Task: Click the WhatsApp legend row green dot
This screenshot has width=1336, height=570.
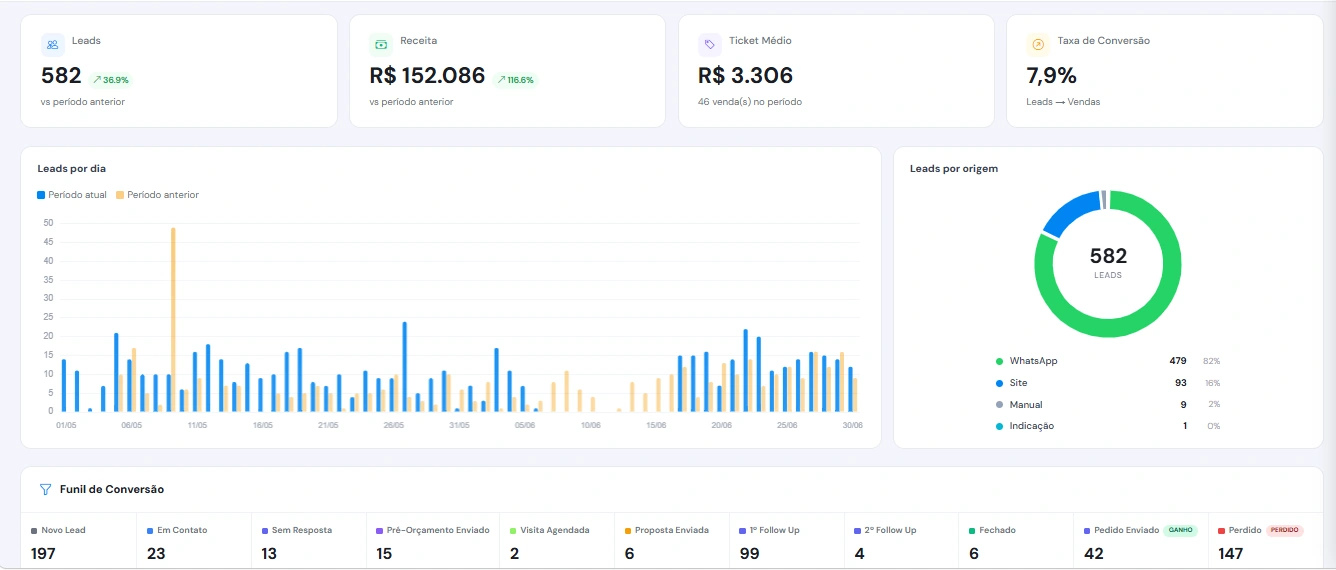Action: coord(999,361)
